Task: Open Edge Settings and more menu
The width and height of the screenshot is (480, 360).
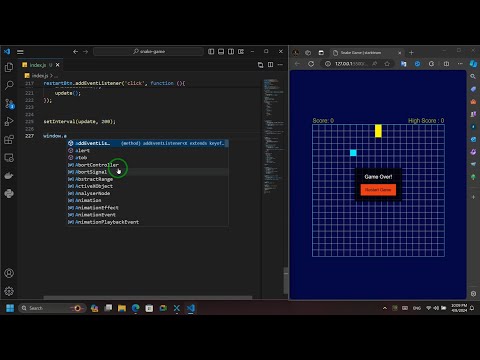Action: (x=460, y=64)
